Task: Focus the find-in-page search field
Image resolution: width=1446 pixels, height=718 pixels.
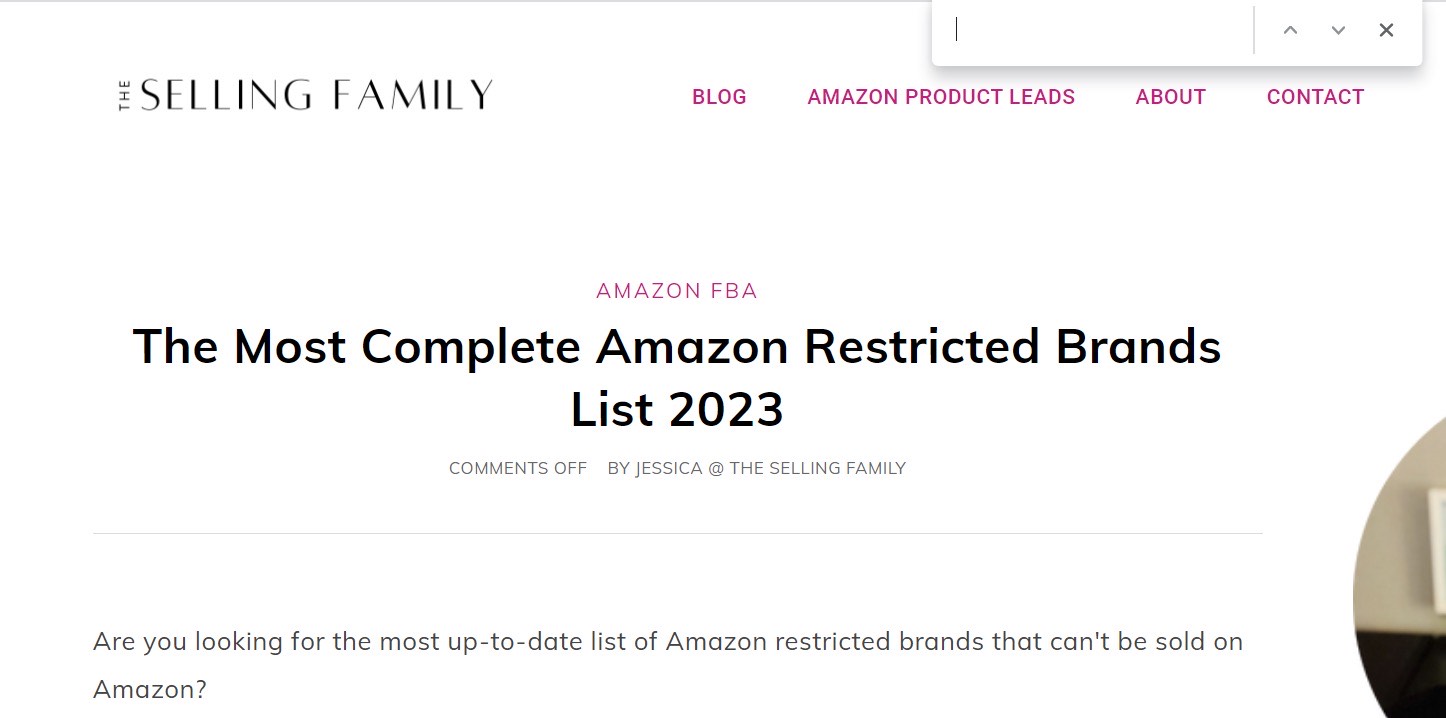Action: pos(1100,30)
